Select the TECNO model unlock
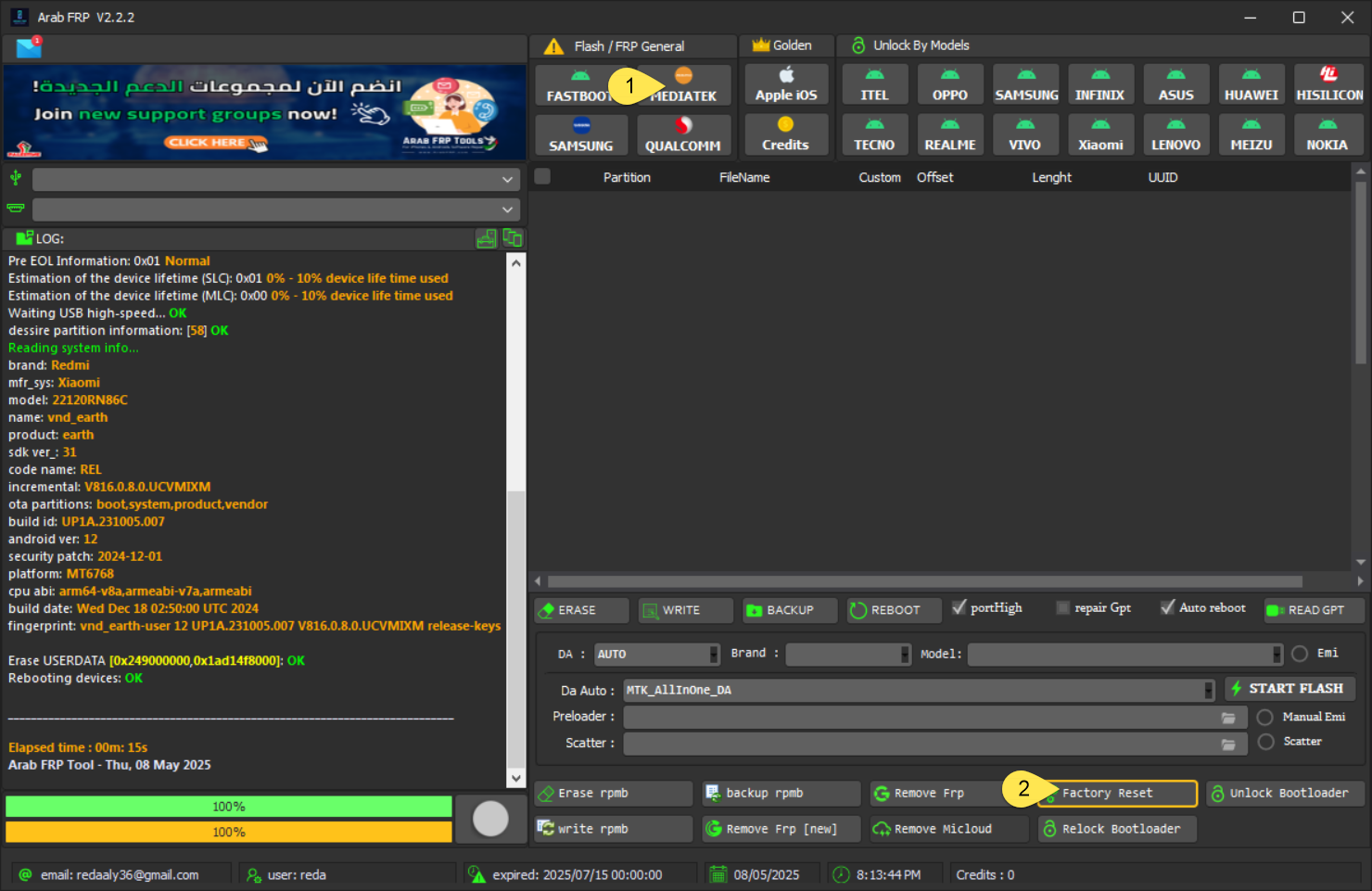The image size is (1372, 891). 874,134
